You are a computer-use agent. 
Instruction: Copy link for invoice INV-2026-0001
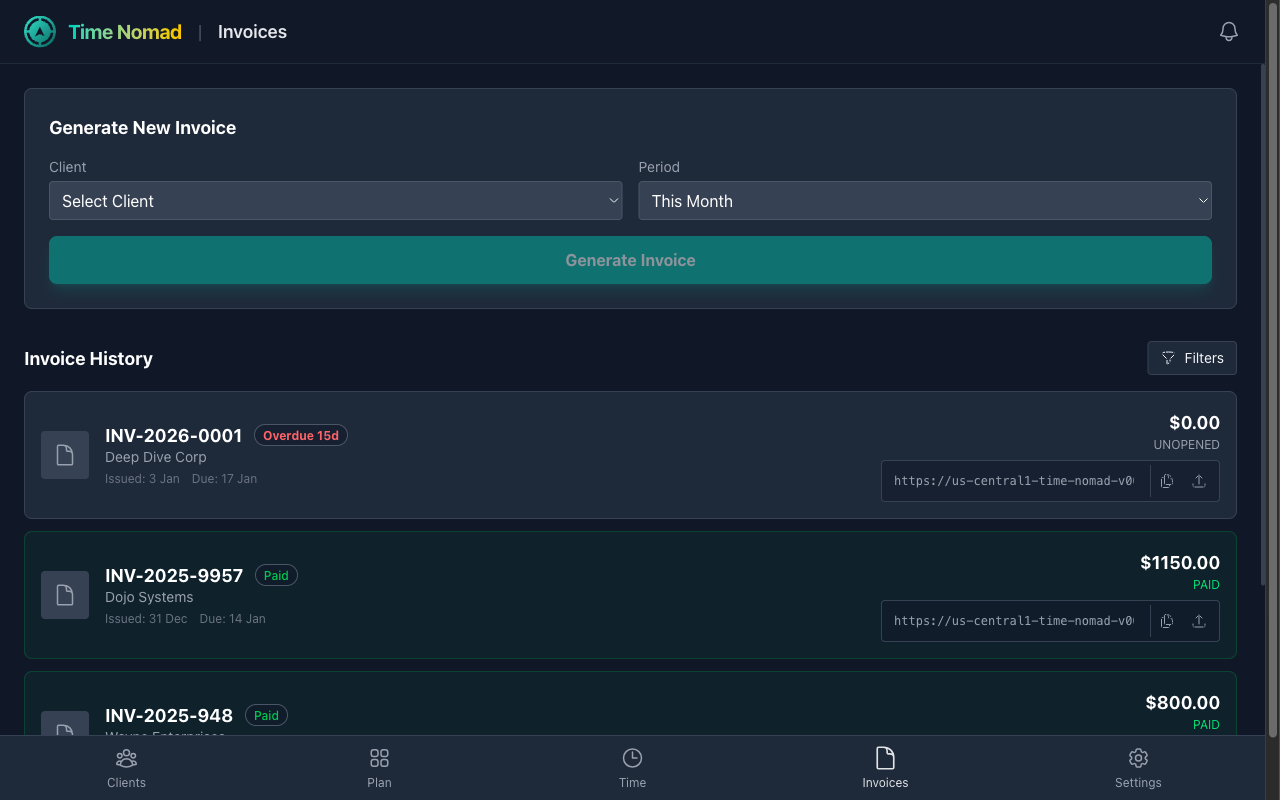pyautogui.click(x=1167, y=481)
